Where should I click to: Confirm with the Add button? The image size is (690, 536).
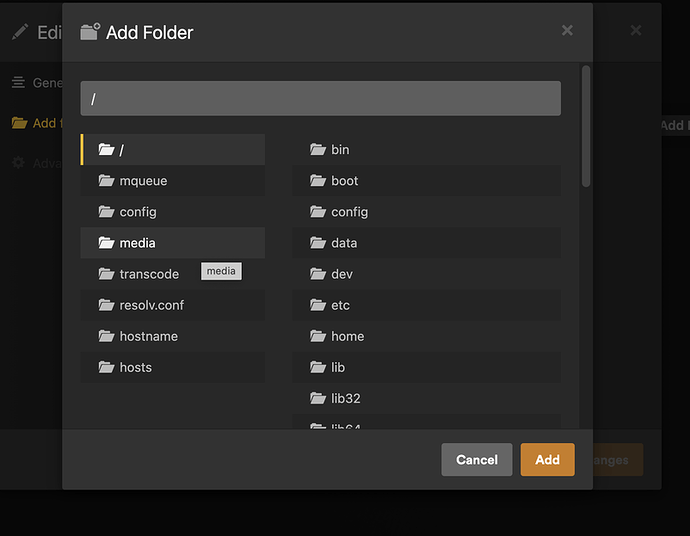(x=547, y=459)
